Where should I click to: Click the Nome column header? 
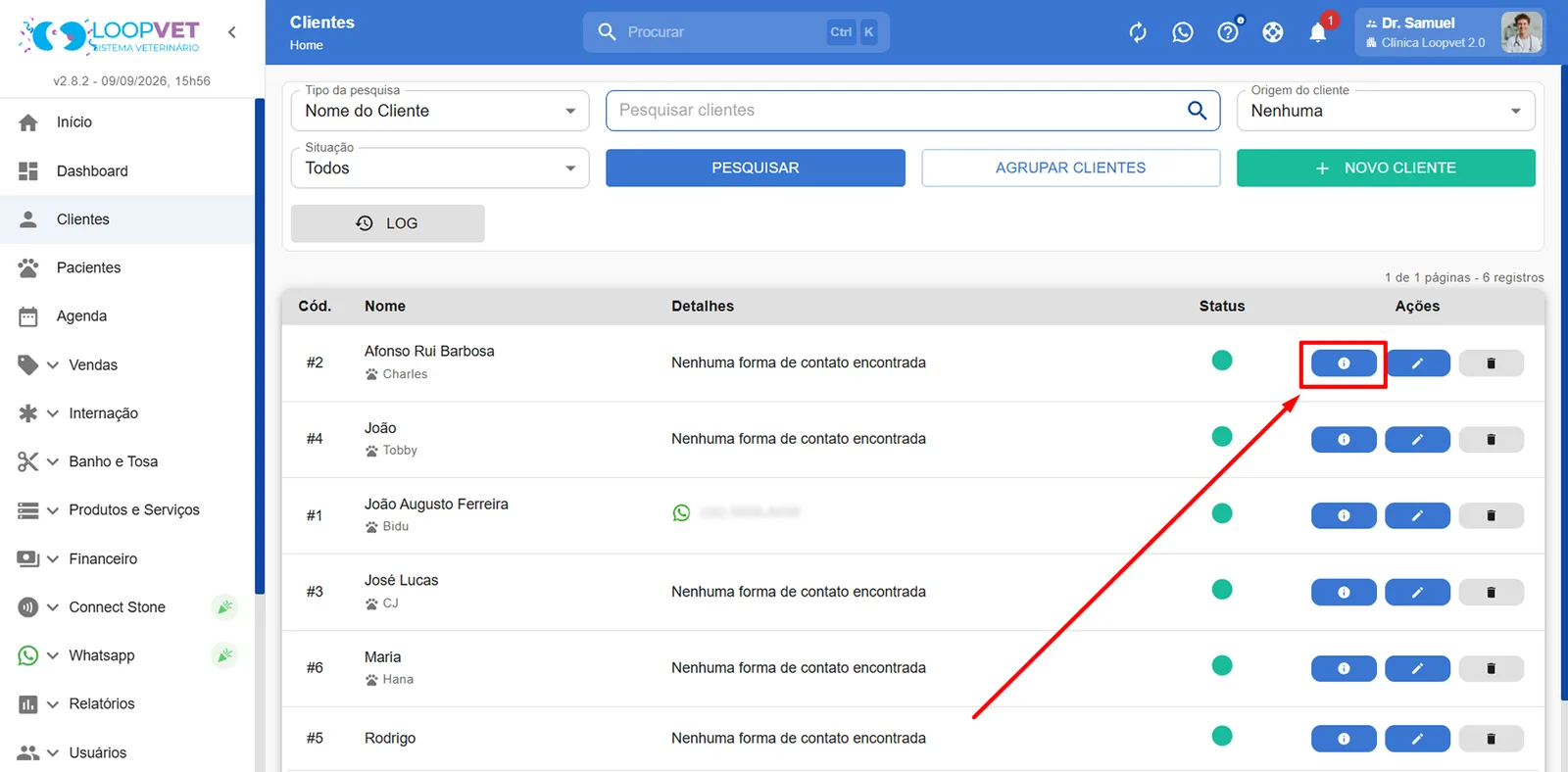[385, 306]
